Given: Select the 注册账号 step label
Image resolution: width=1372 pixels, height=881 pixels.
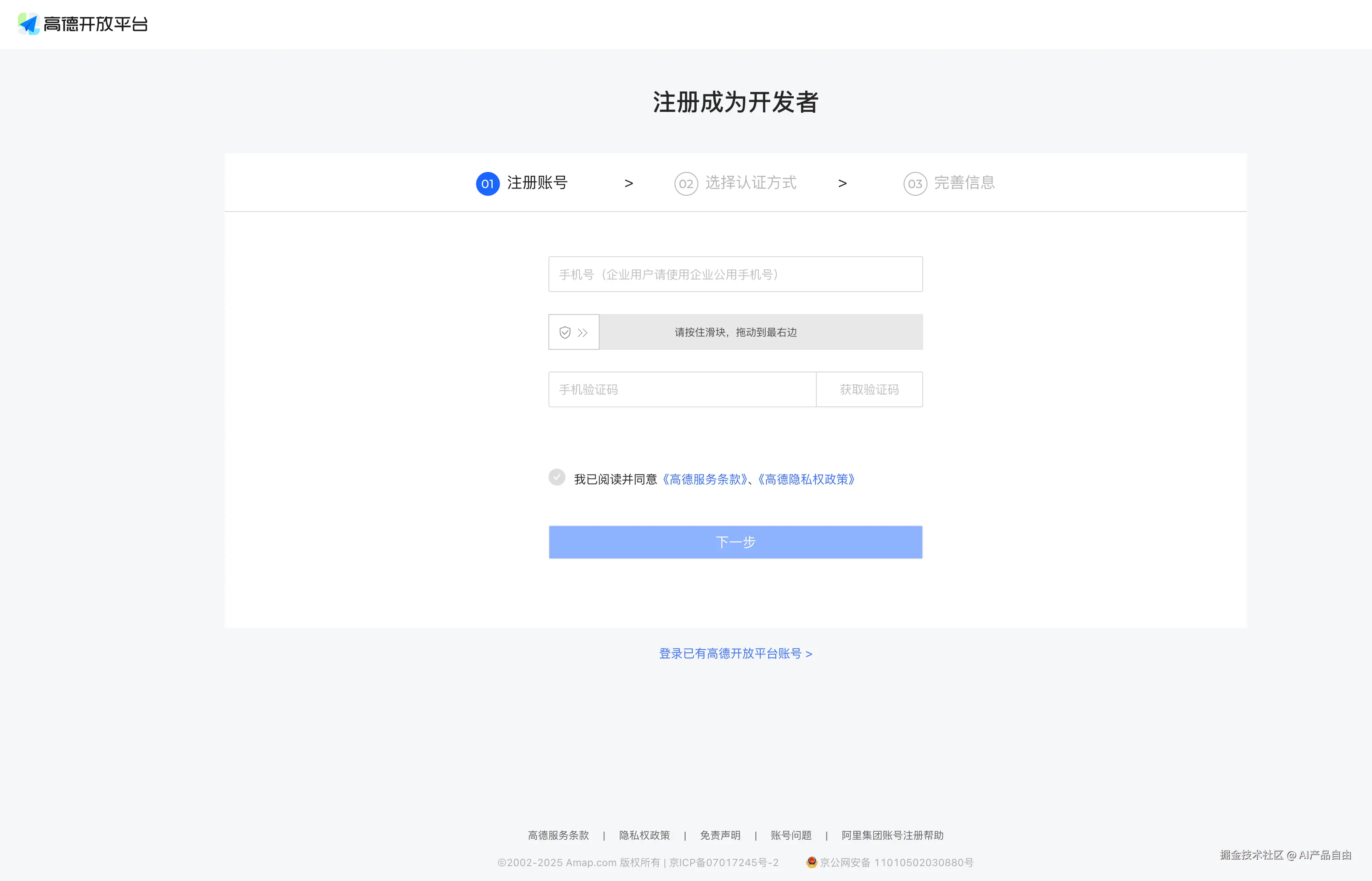Looking at the screenshot, I should click(537, 183).
